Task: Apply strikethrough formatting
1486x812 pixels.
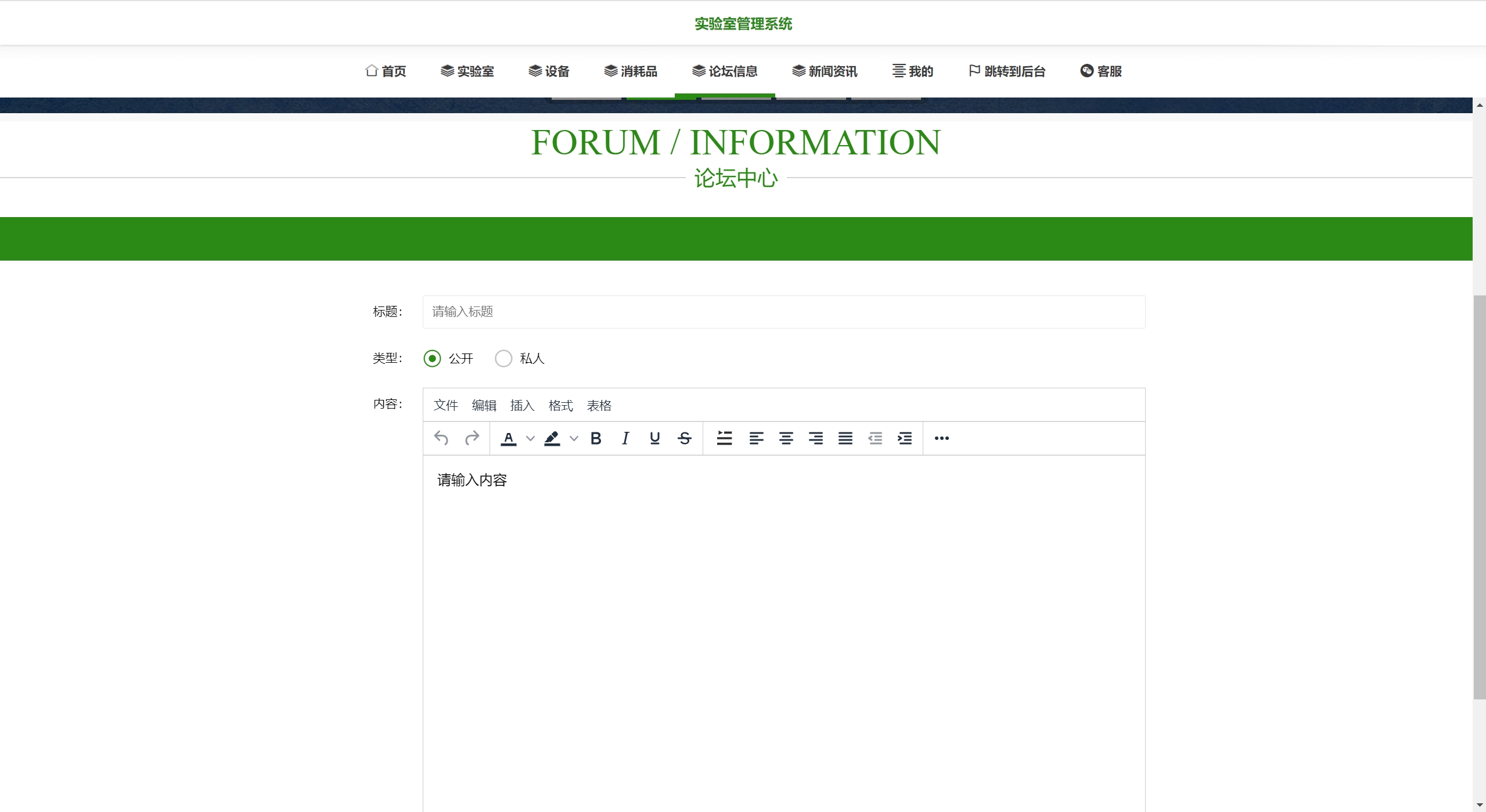Action: 684,438
